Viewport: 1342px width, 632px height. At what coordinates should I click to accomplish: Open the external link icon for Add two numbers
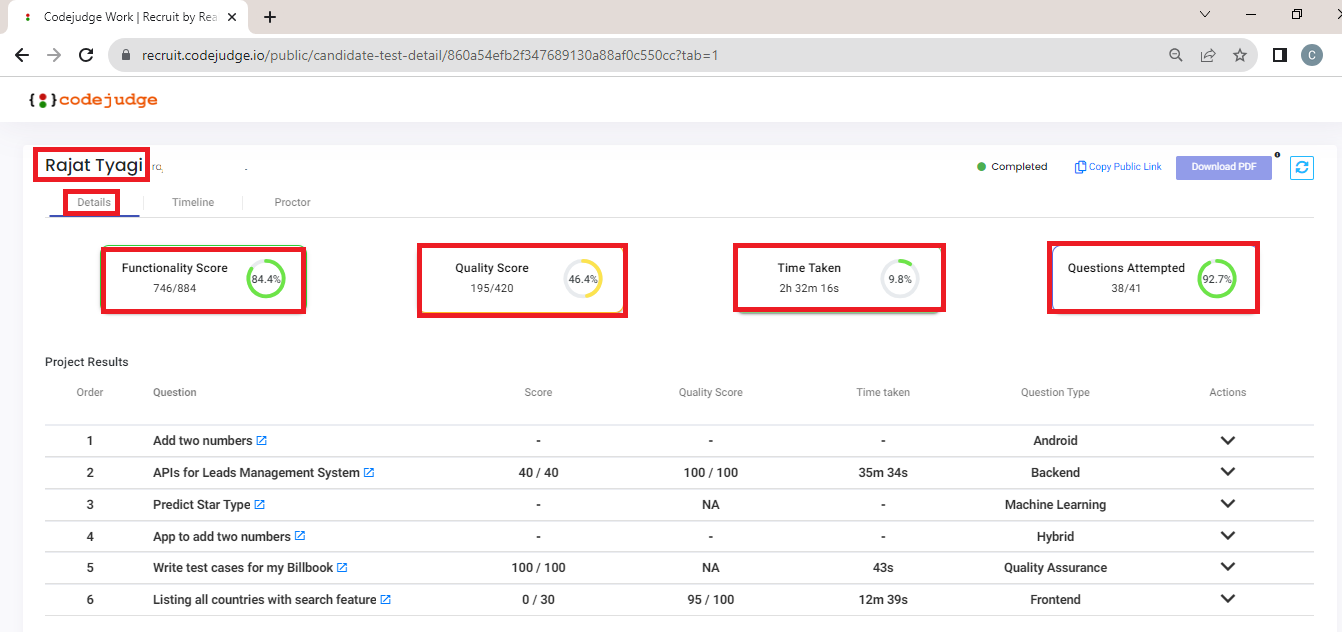coord(261,439)
